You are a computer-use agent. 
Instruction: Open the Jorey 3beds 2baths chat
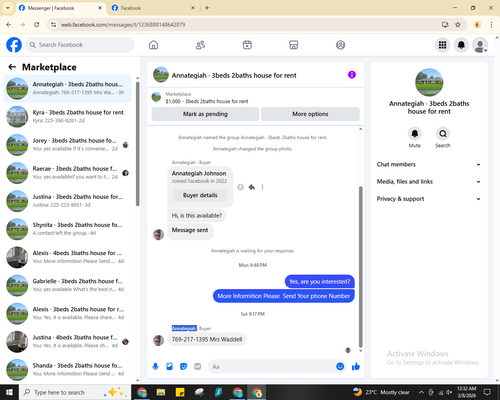(x=68, y=145)
